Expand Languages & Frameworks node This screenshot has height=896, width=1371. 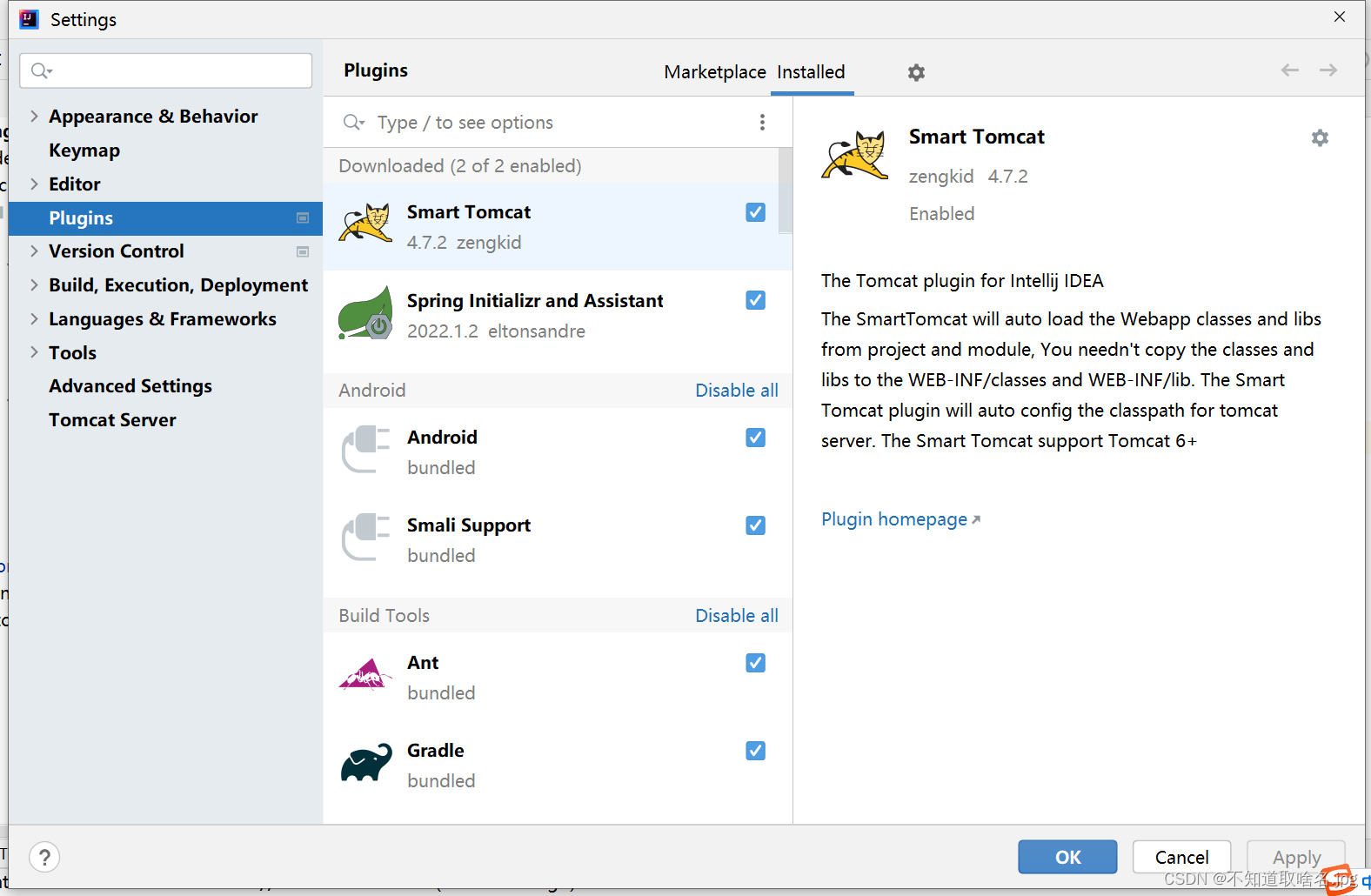(x=34, y=318)
